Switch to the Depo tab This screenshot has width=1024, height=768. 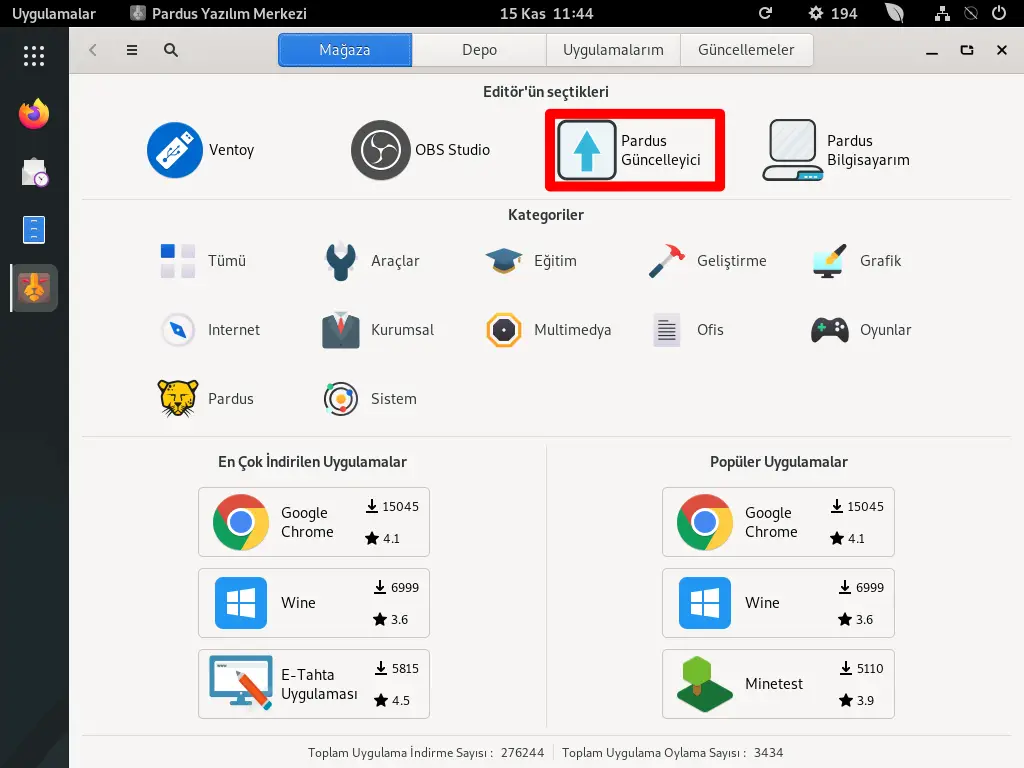pyautogui.click(x=479, y=50)
